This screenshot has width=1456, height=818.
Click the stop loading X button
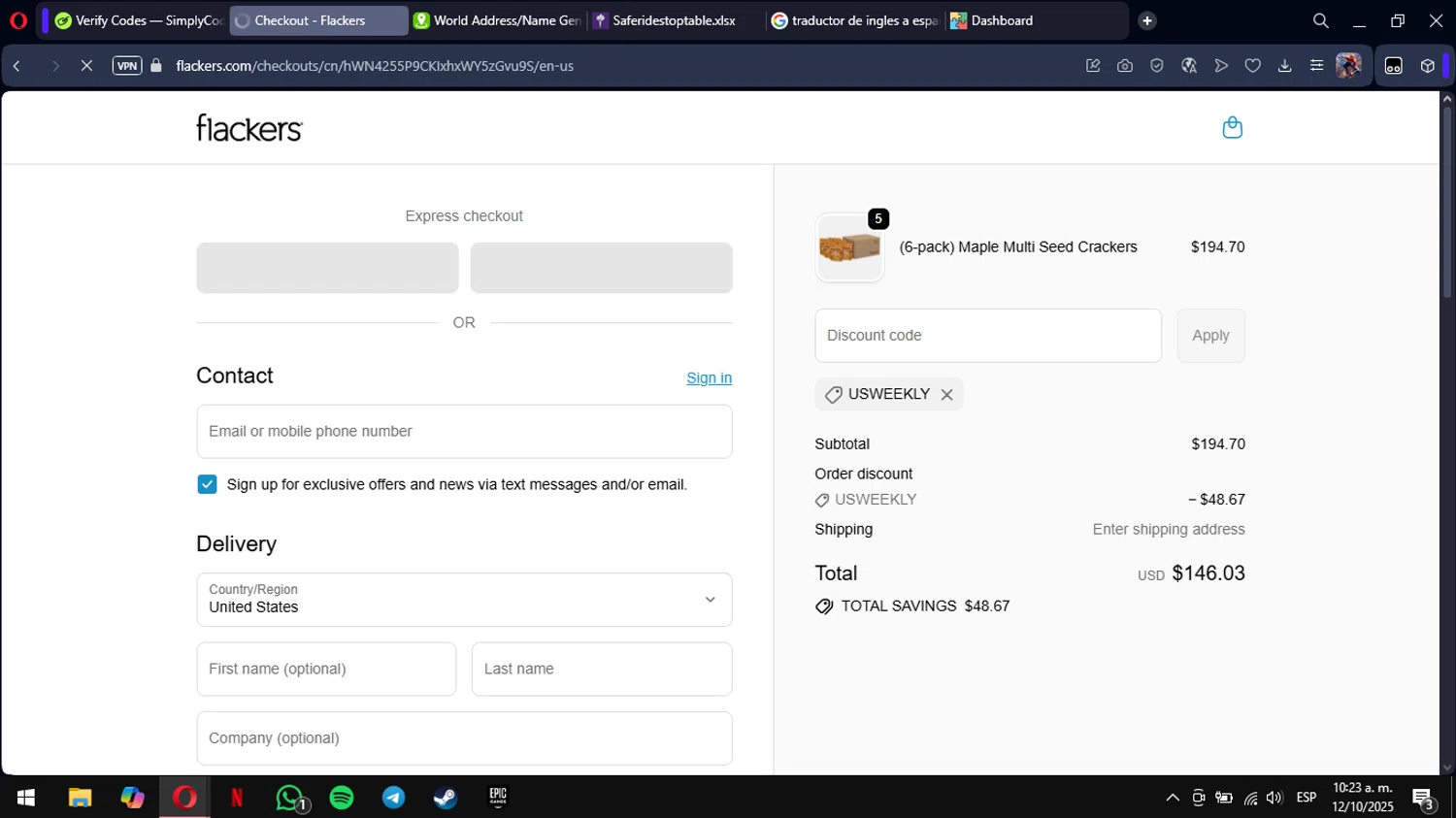(86, 66)
